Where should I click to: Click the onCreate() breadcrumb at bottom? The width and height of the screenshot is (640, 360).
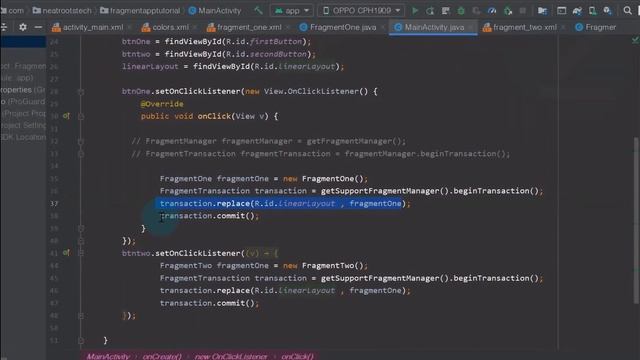[x=162, y=356]
